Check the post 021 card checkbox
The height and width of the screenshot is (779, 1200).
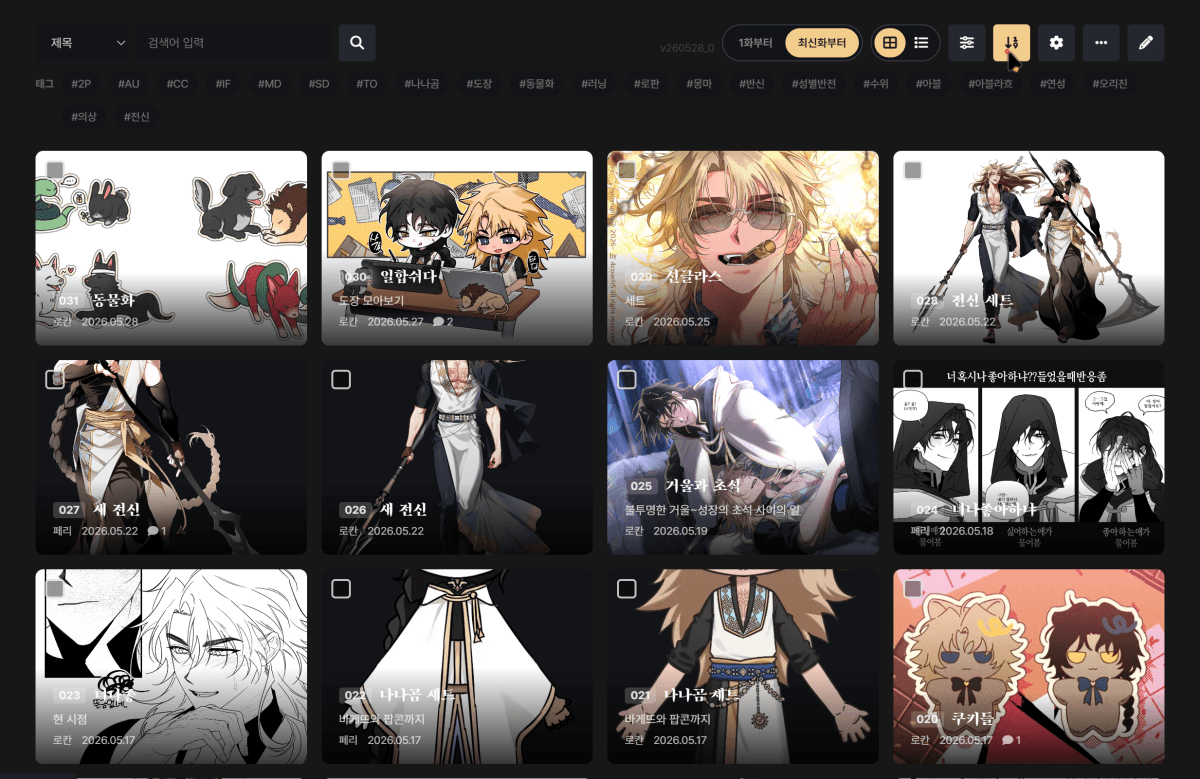pos(627,588)
